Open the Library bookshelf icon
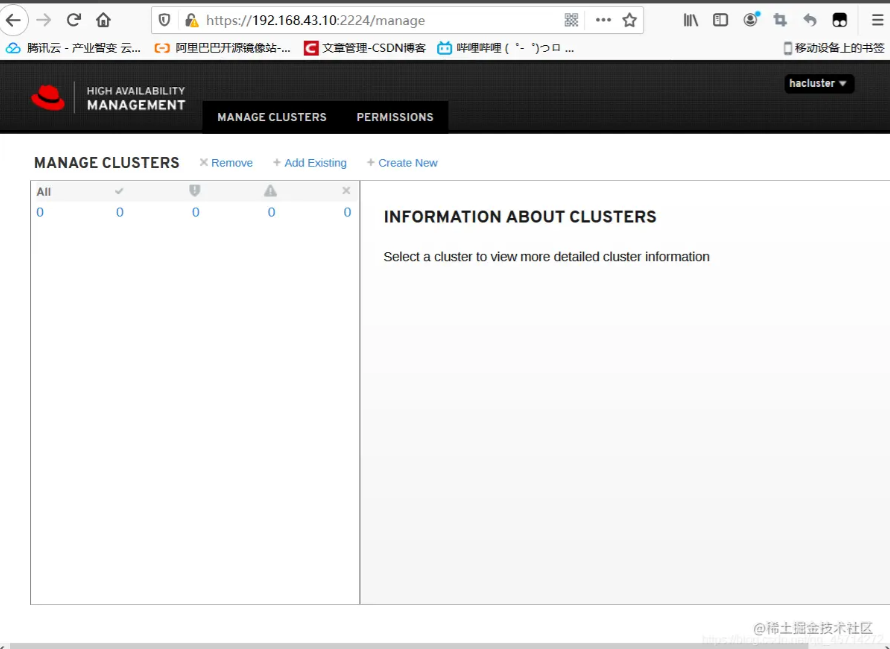The height and width of the screenshot is (649, 890). click(691, 20)
